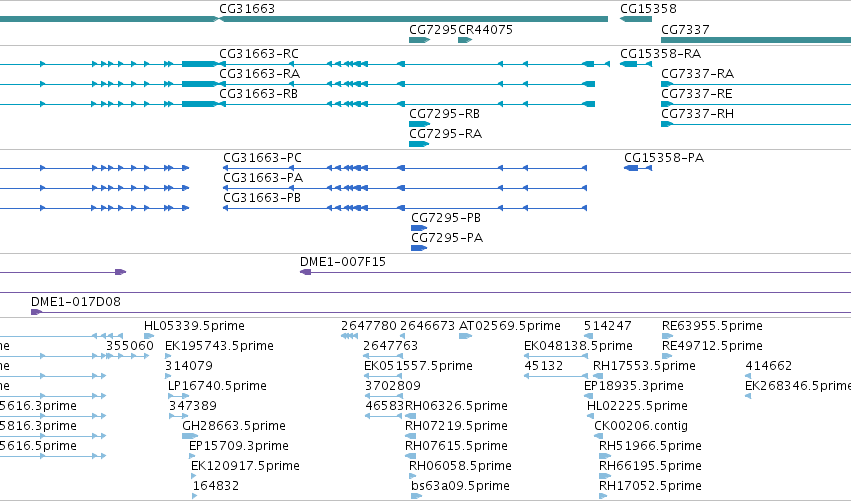The width and height of the screenshot is (851, 501).
Task: Click EST HL02225.5prime label
Action: tap(637, 407)
